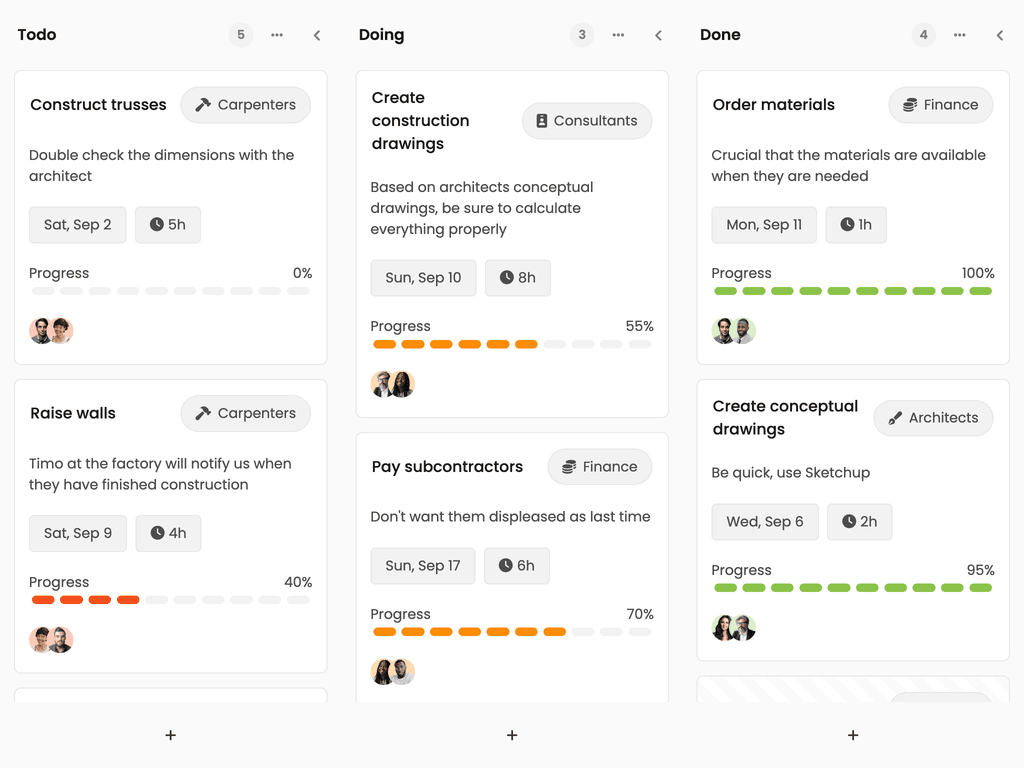Click the Doing column heading

coord(381,35)
